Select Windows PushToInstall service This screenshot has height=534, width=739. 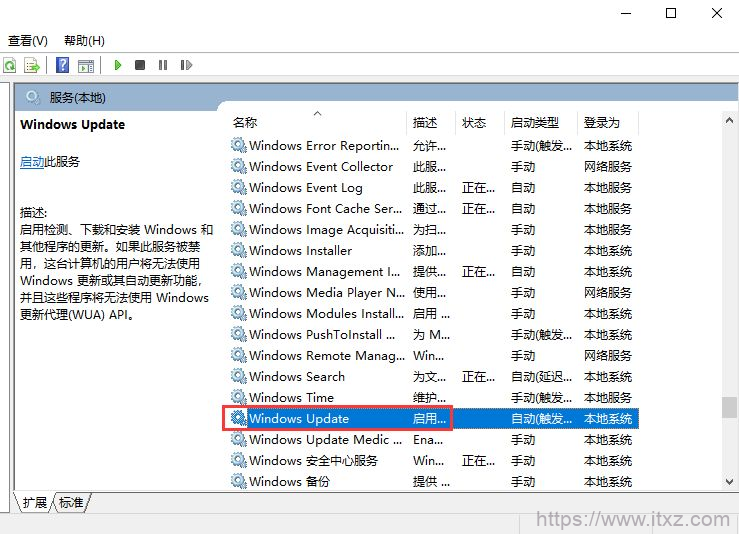(434, 335)
